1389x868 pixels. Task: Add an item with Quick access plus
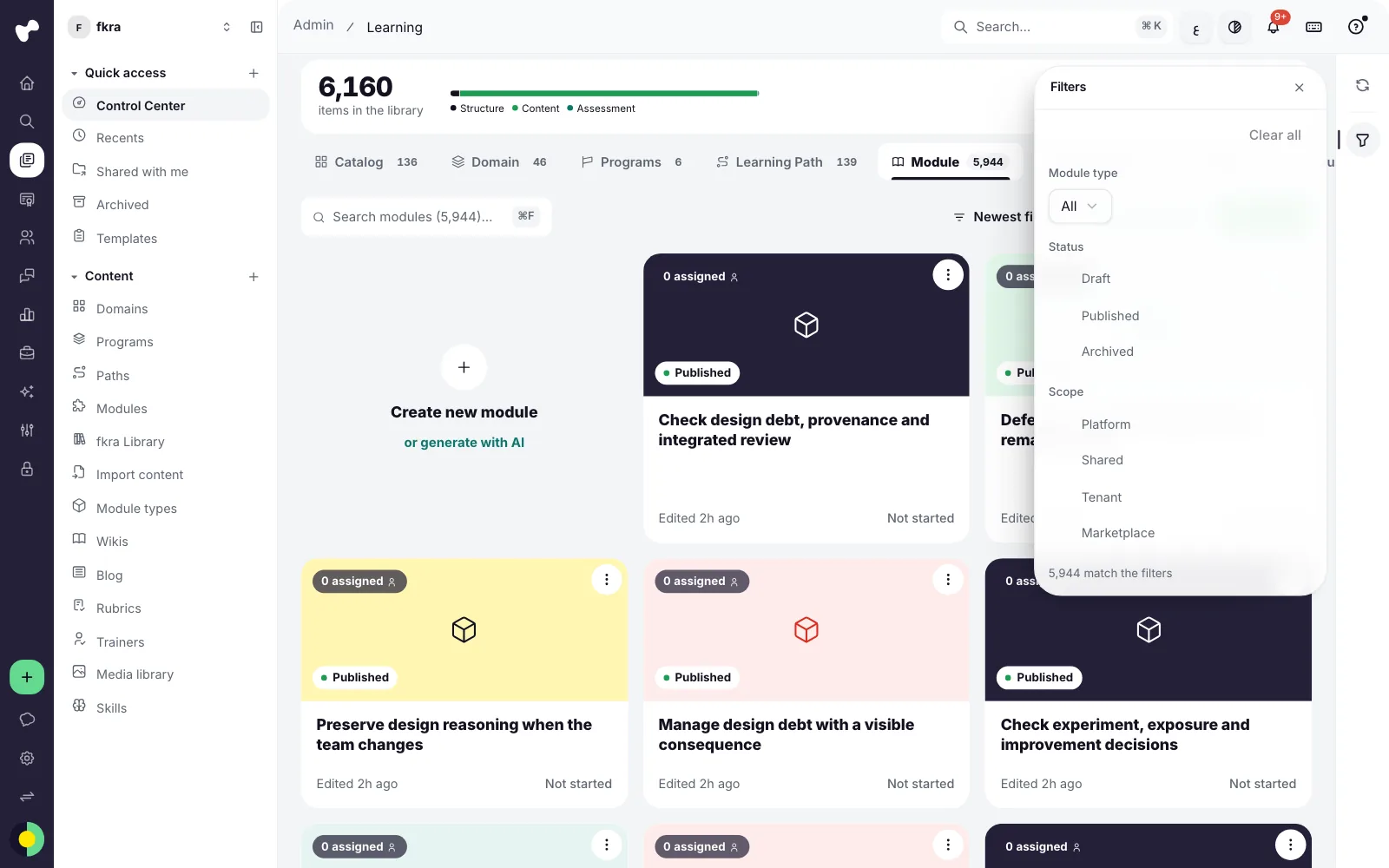[253, 74]
